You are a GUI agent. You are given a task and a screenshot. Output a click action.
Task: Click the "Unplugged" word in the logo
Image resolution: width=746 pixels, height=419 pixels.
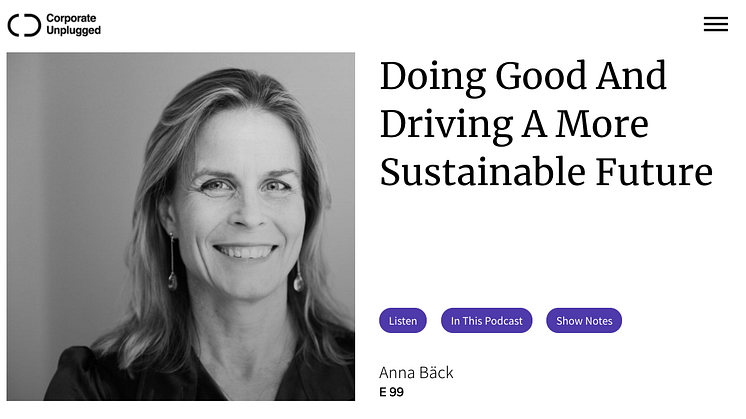point(73,31)
